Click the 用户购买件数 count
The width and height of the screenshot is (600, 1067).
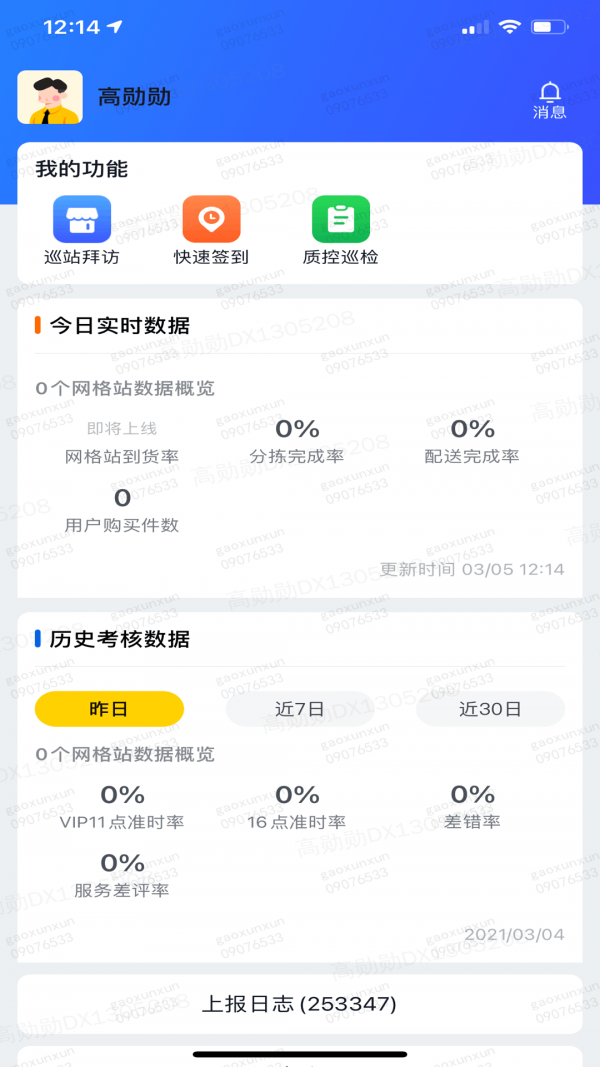120,505
